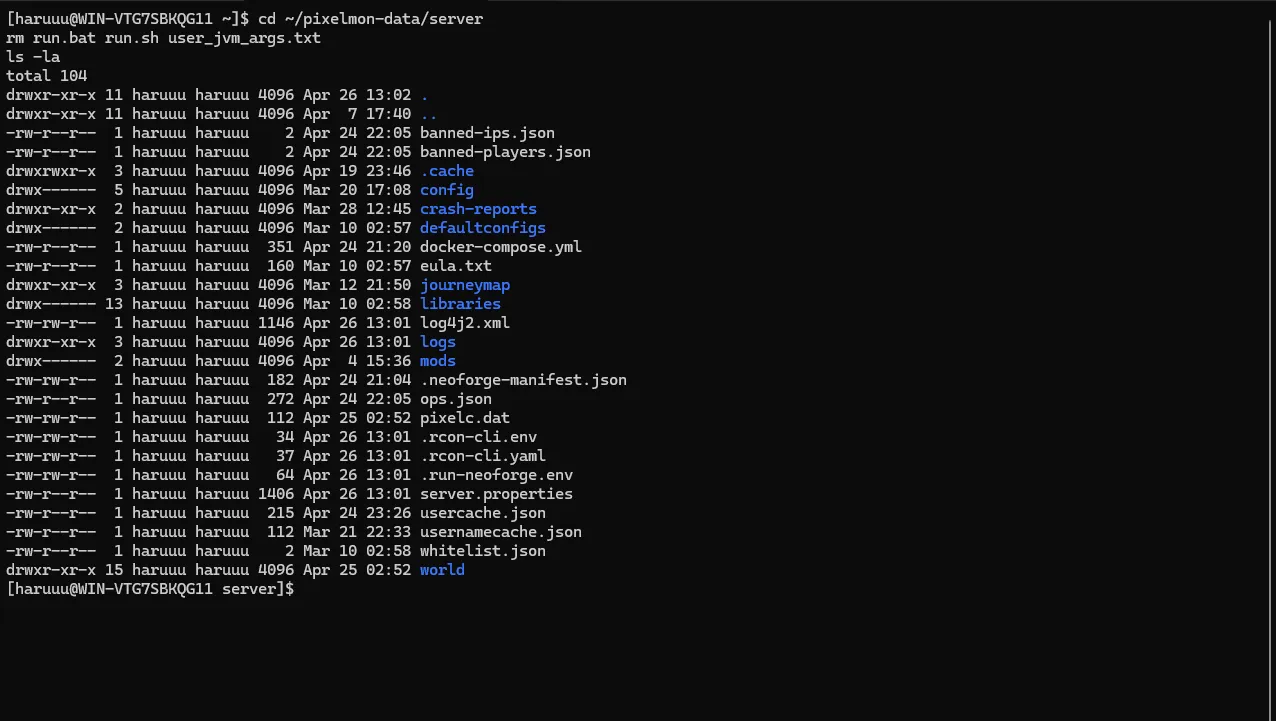1276x721 pixels.
Task: Click the banned-ips.json filename
Action: click(487, 133)
